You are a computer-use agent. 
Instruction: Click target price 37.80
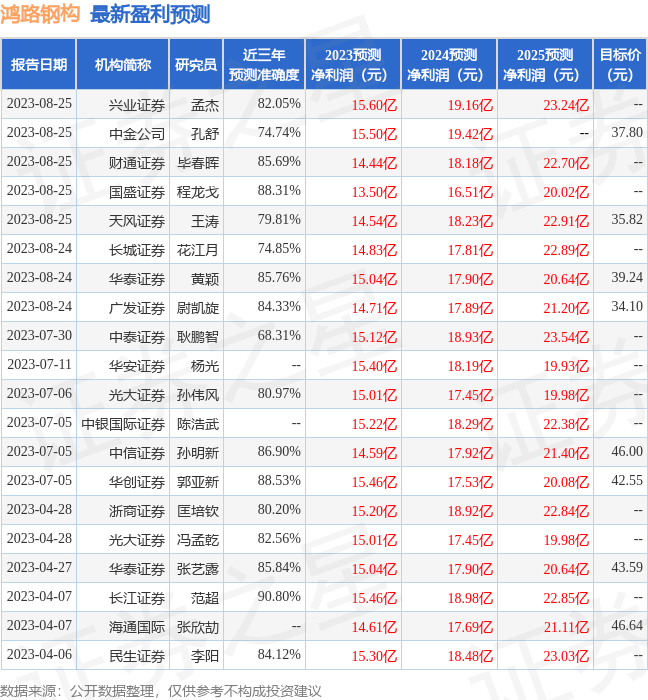tap(627, 133)
